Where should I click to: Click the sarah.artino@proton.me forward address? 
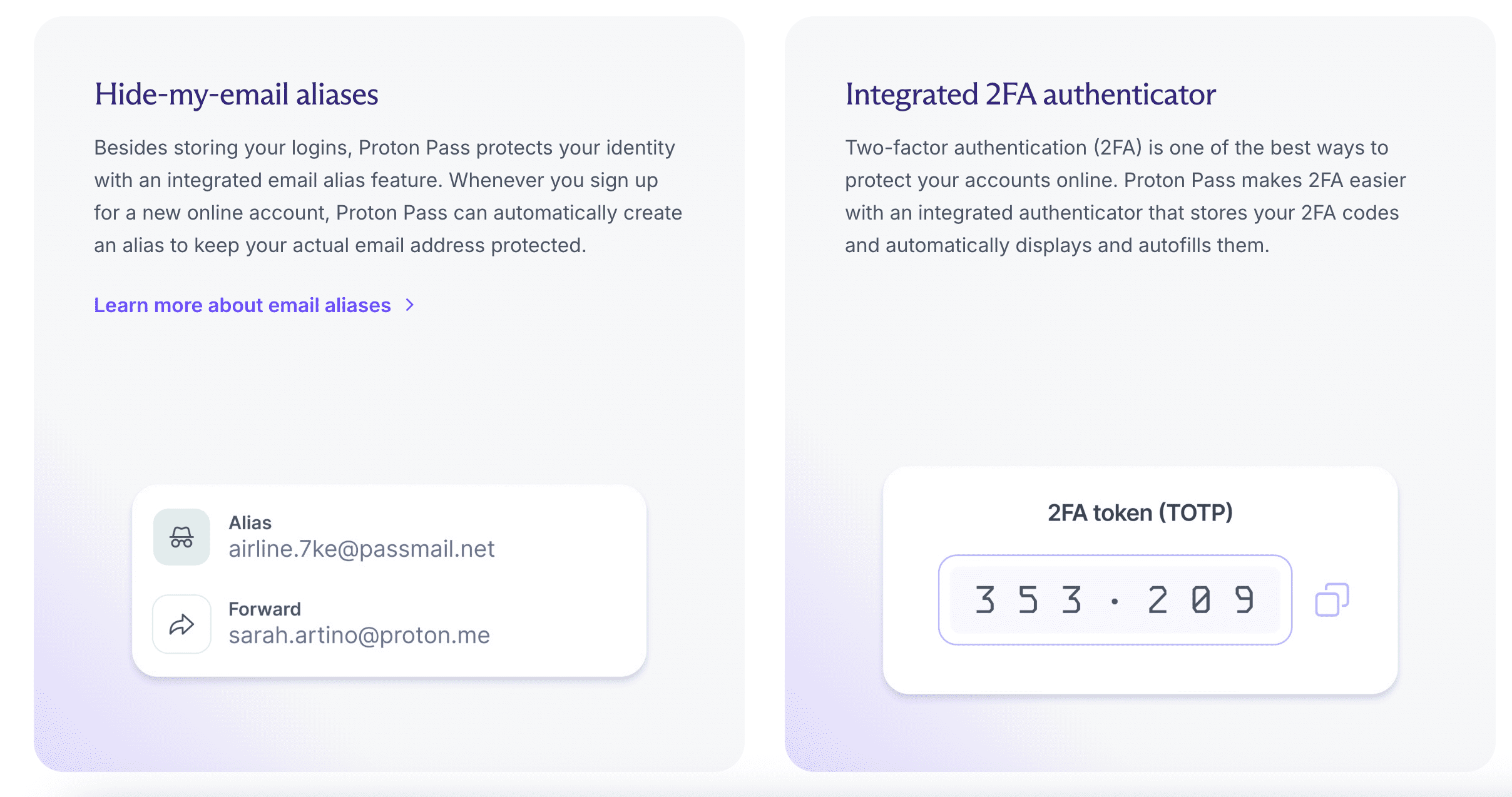click(x=359, y=636)
